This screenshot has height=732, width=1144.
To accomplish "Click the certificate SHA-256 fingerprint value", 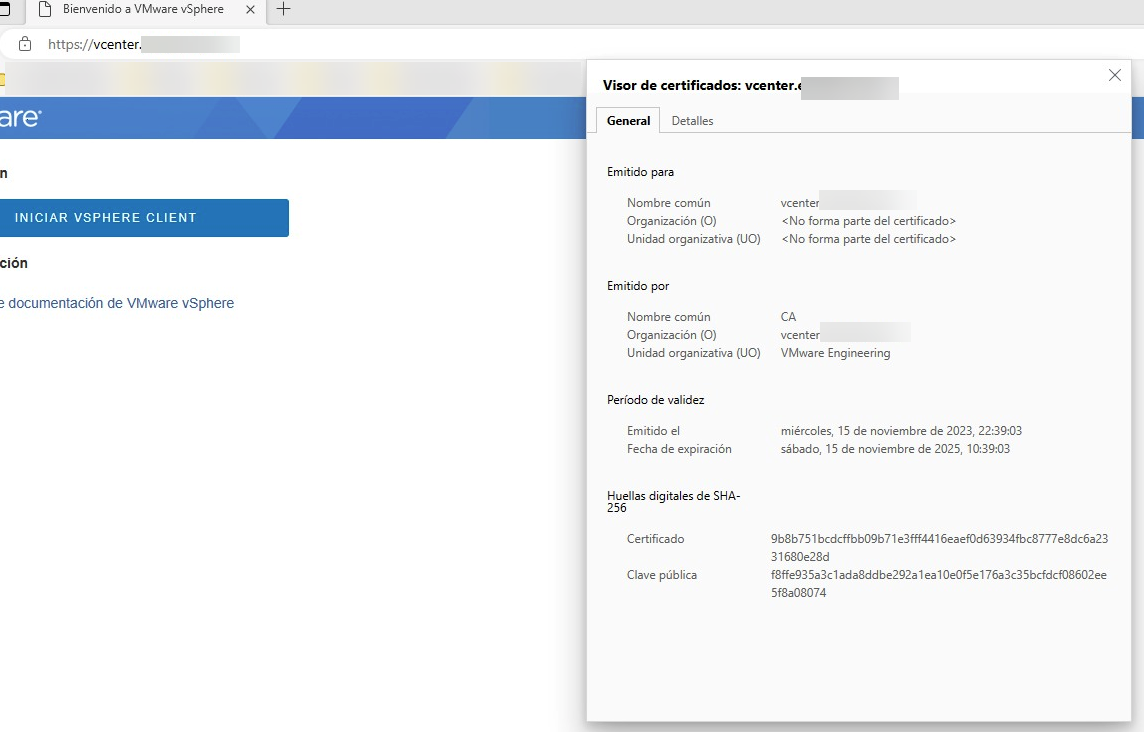I will click(x=939, y=547).
